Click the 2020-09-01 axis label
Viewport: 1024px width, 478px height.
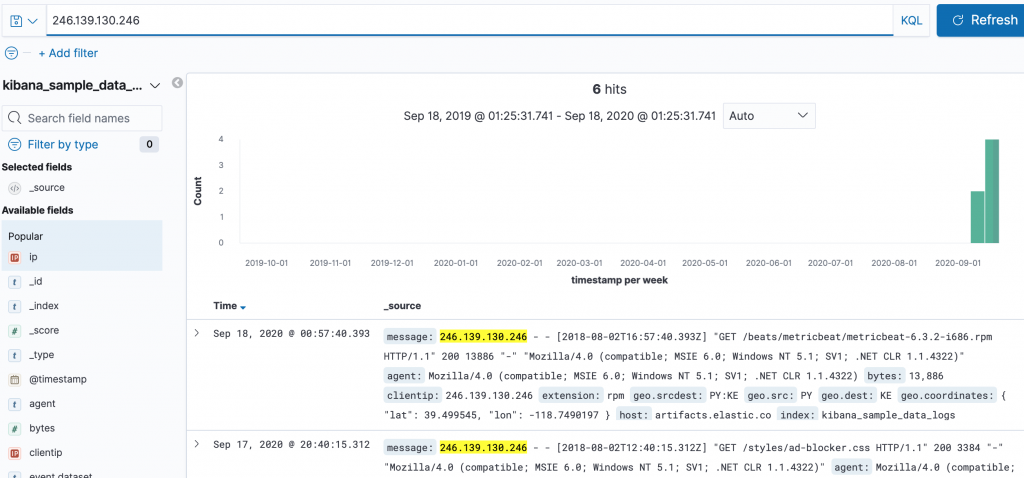click(x=957, y=263)
